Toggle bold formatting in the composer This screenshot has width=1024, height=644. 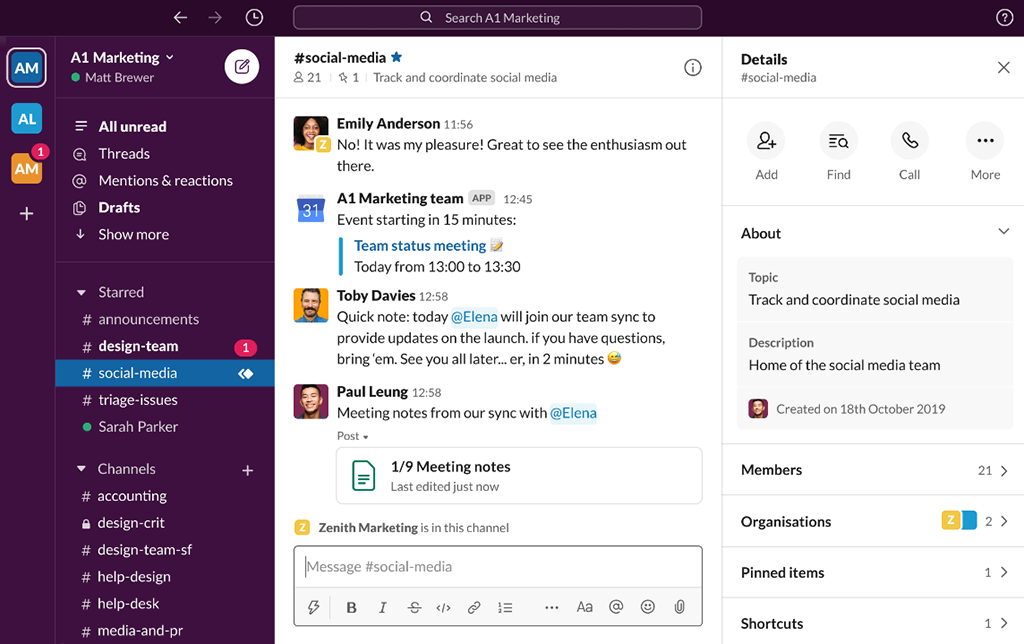(x=351, y=607)
